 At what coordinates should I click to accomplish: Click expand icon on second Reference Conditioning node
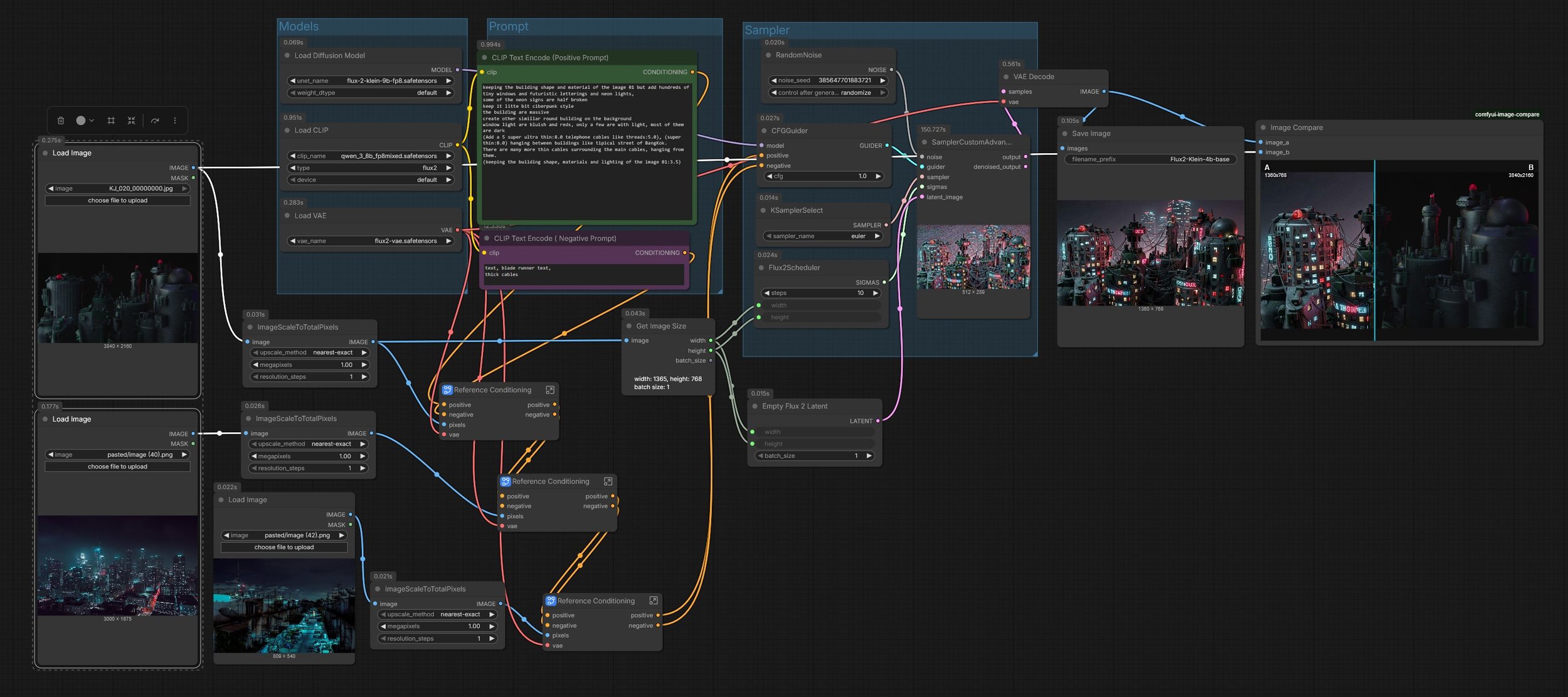click(x=608, y=482)
